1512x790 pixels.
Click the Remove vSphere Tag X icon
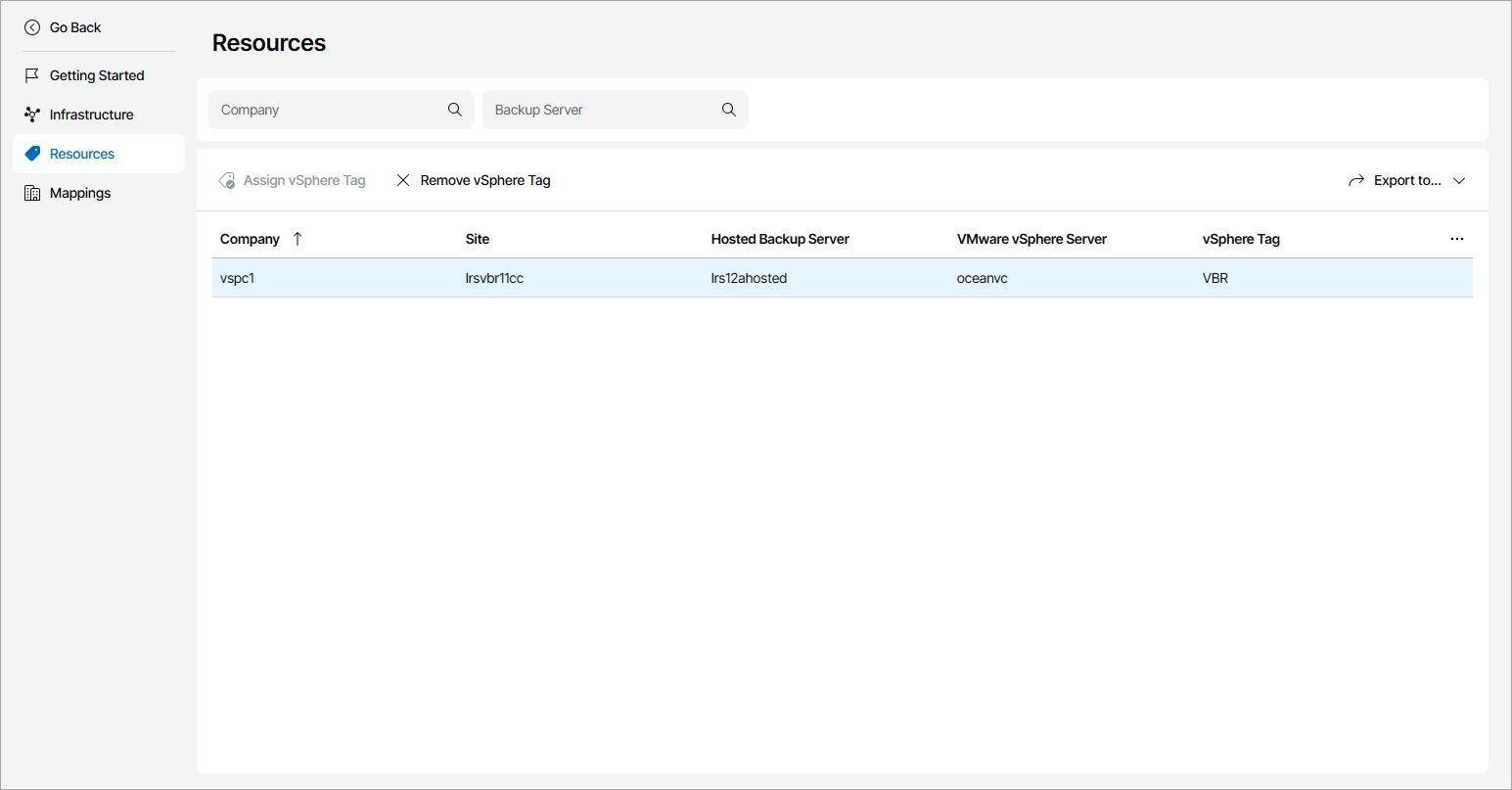coord(403,180)
